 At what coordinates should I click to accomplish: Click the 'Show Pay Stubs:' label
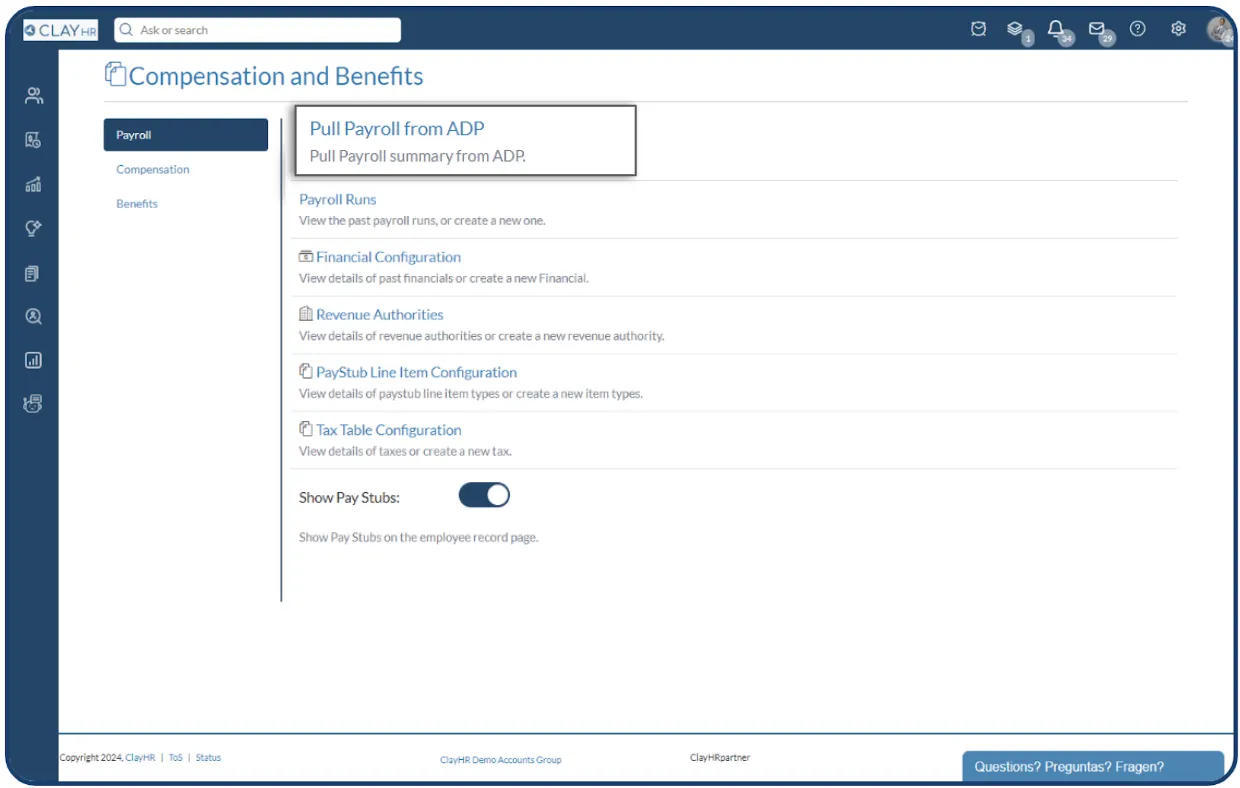[349, 497]
